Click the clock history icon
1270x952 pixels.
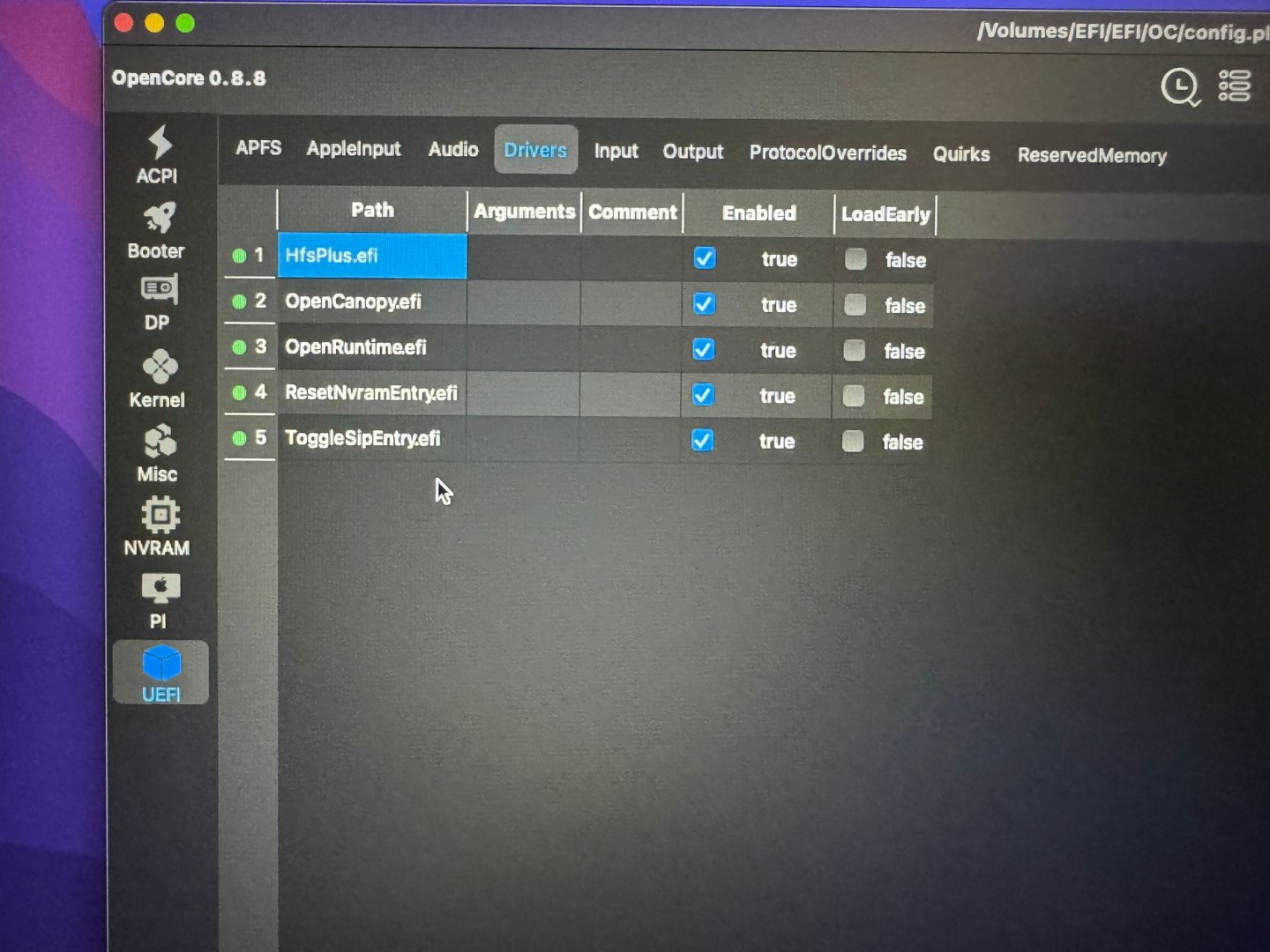pos(1180,87)
